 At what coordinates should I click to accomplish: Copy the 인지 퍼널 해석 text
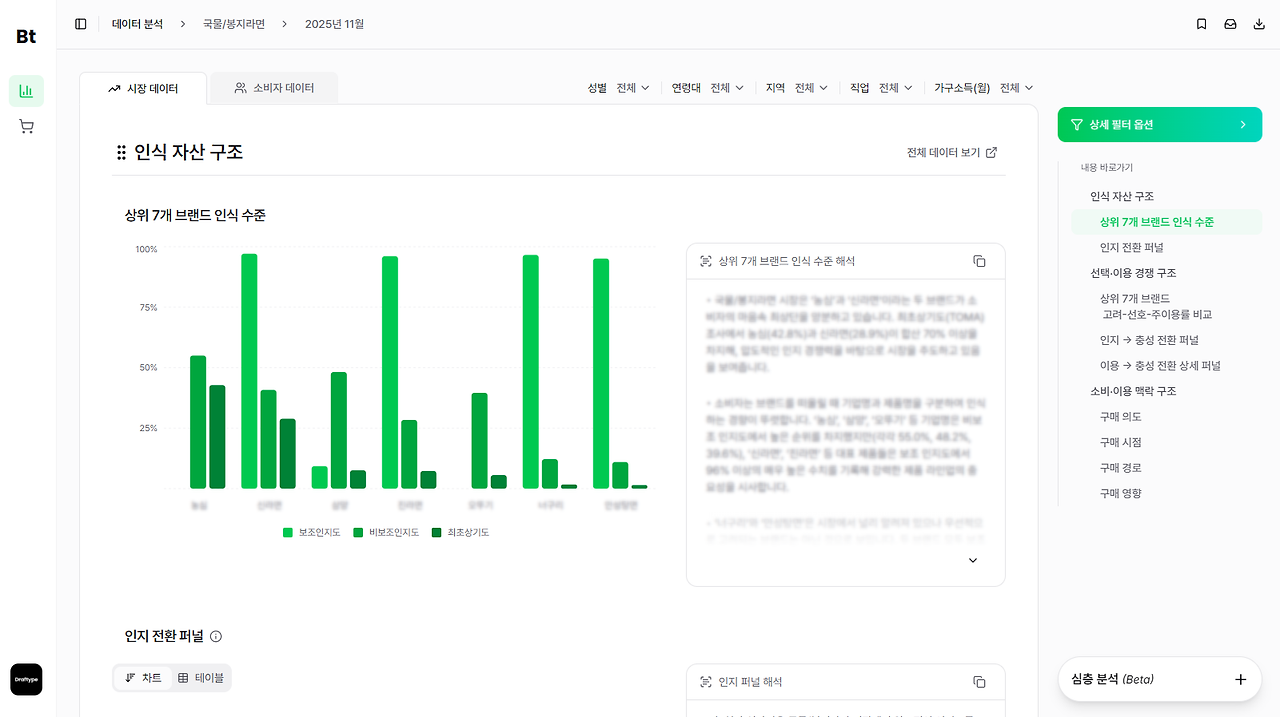[x=979, y=682]
